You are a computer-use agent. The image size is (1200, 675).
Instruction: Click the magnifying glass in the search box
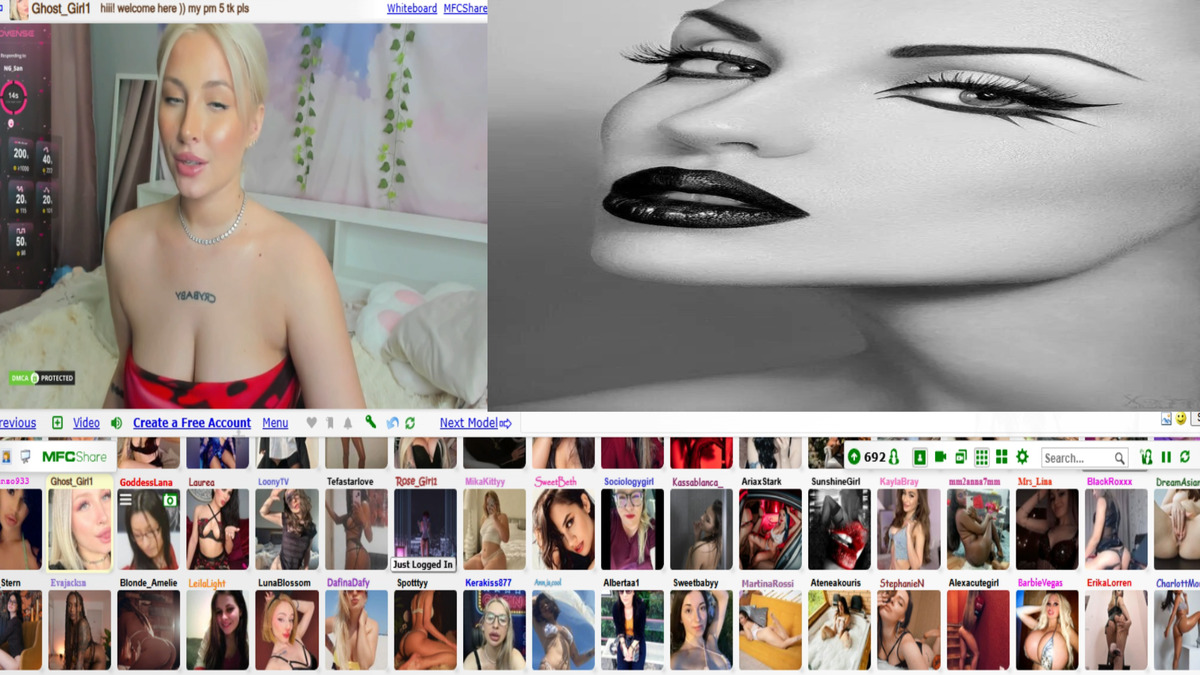(1119, 458)
